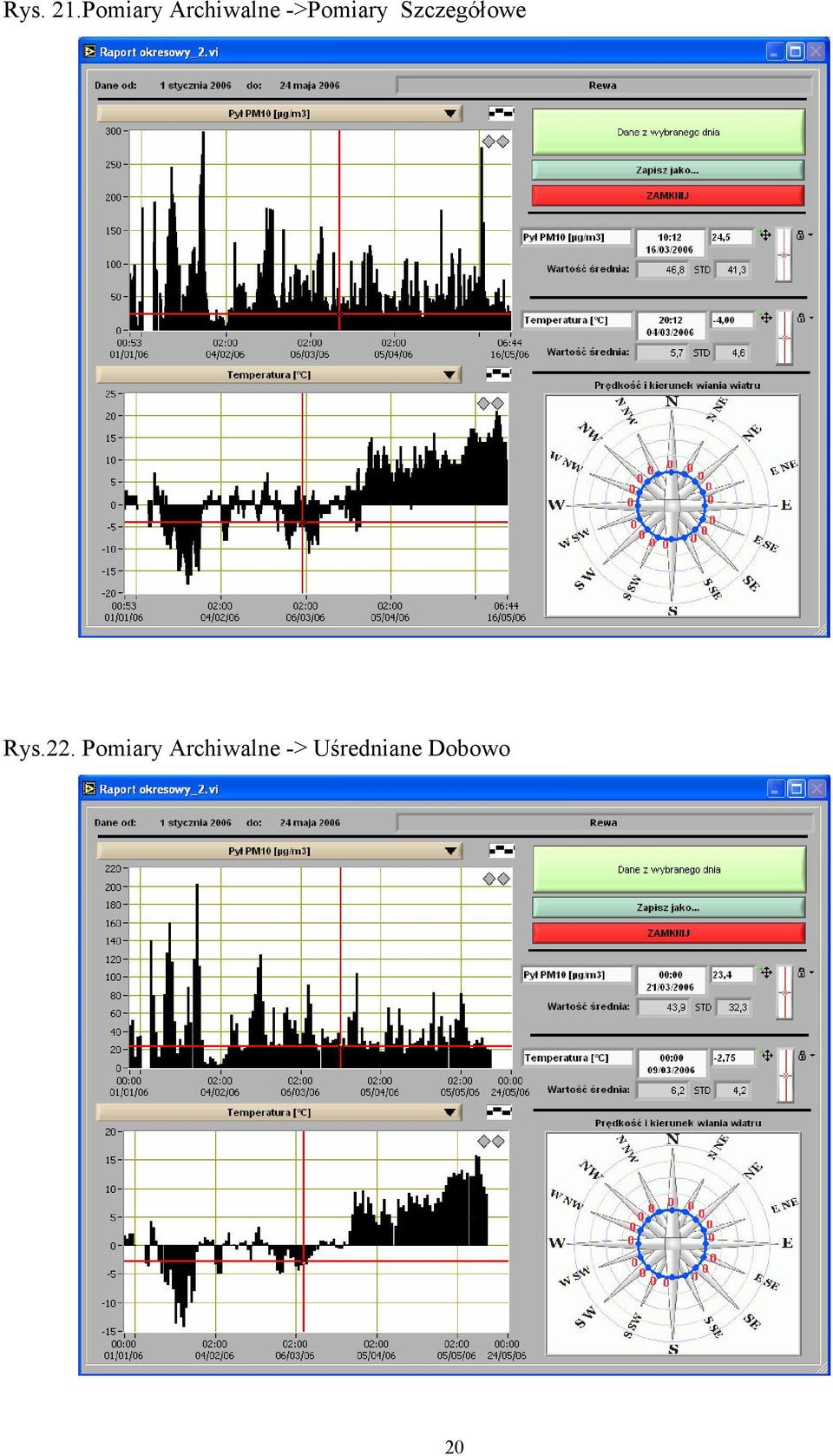Click cursor time '20:12 04/03/2006' field
833x1456 pixels.
point(670,326)
